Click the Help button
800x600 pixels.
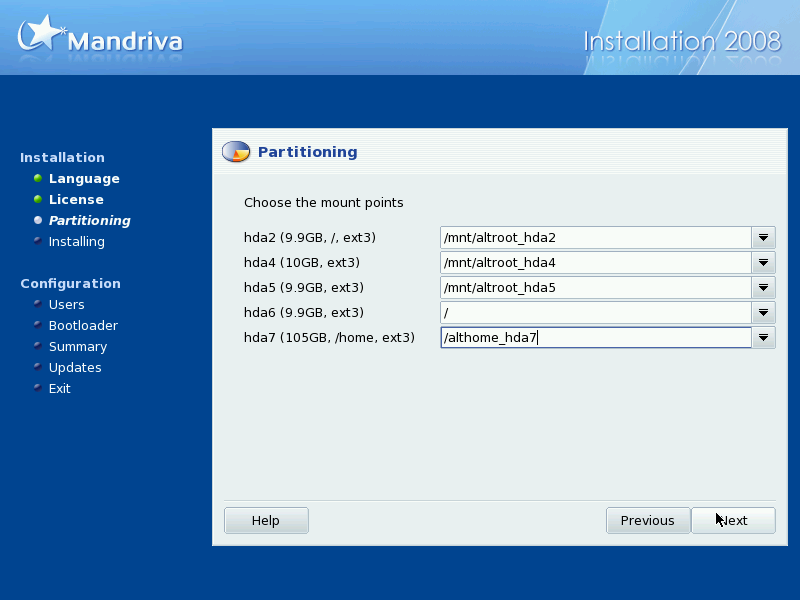pos(266,520)
